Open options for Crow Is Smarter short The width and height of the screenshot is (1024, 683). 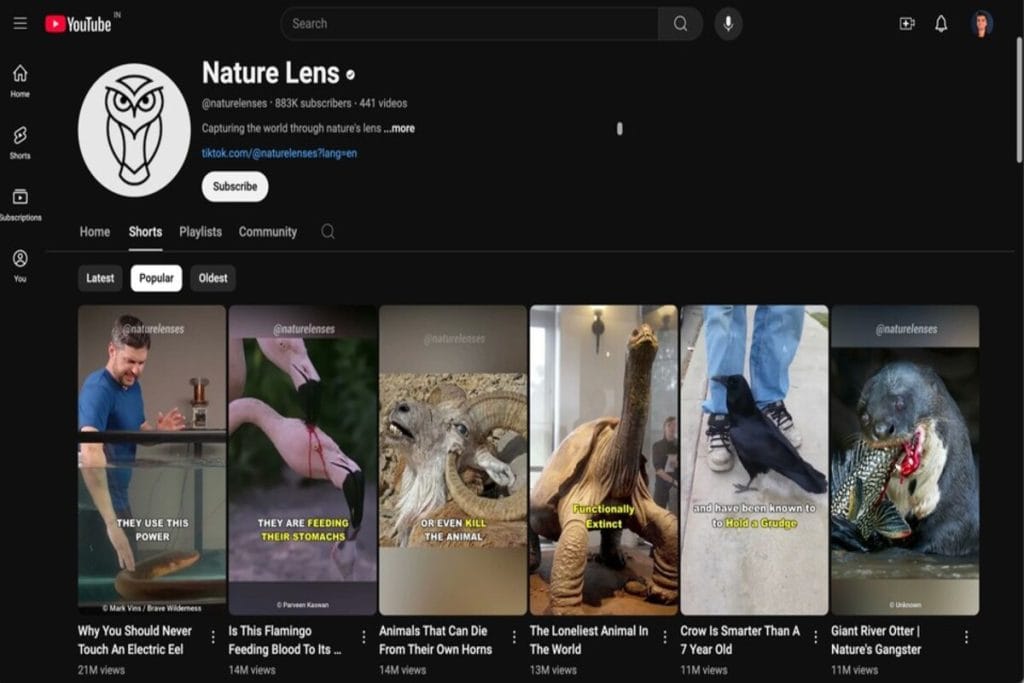point(815,637)
